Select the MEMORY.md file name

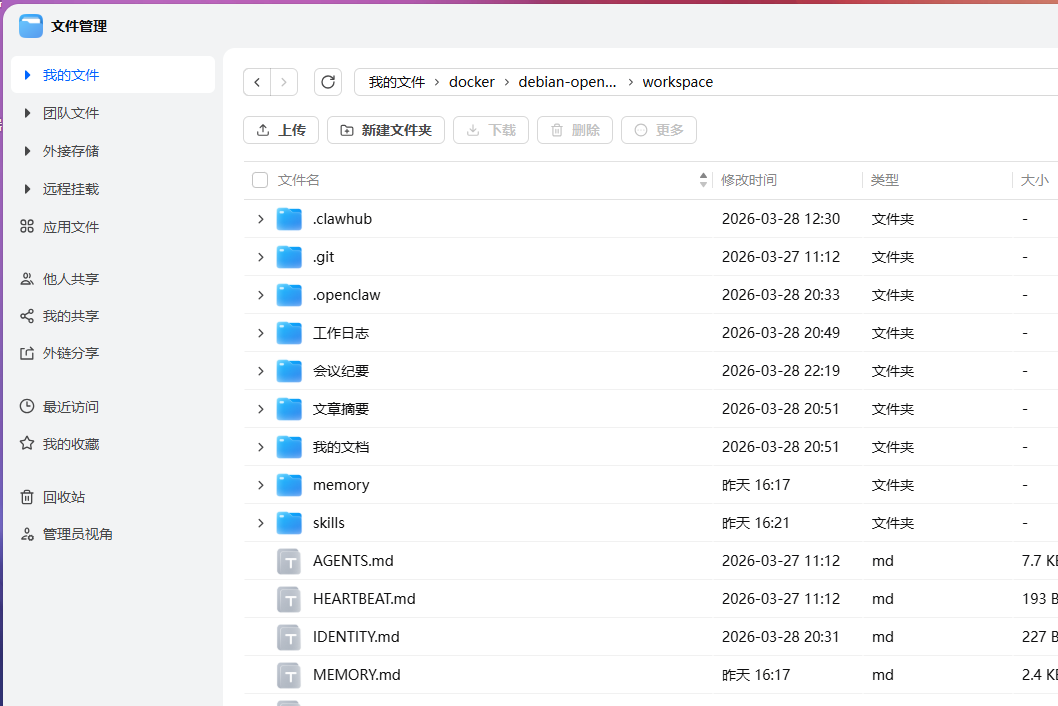coord(357,675)
